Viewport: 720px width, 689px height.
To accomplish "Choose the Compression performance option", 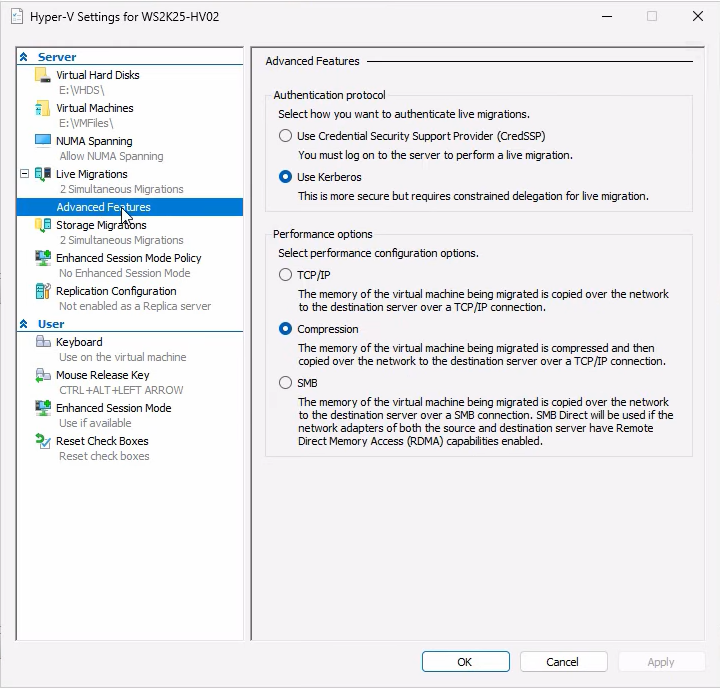I will tap(285, 329).
